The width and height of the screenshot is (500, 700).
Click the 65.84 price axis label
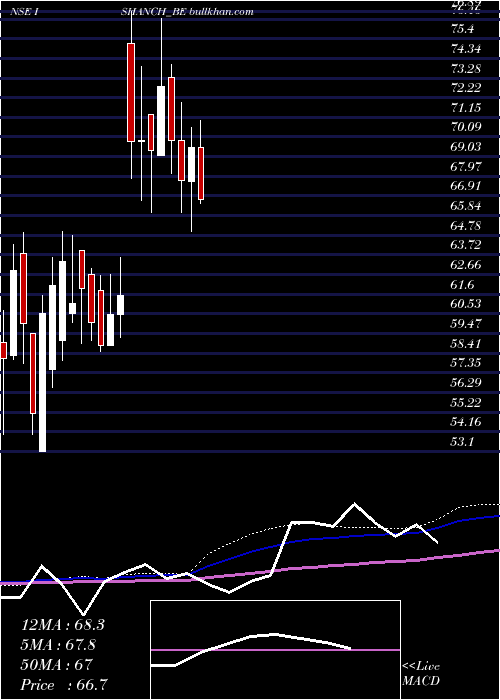(466, 206)
